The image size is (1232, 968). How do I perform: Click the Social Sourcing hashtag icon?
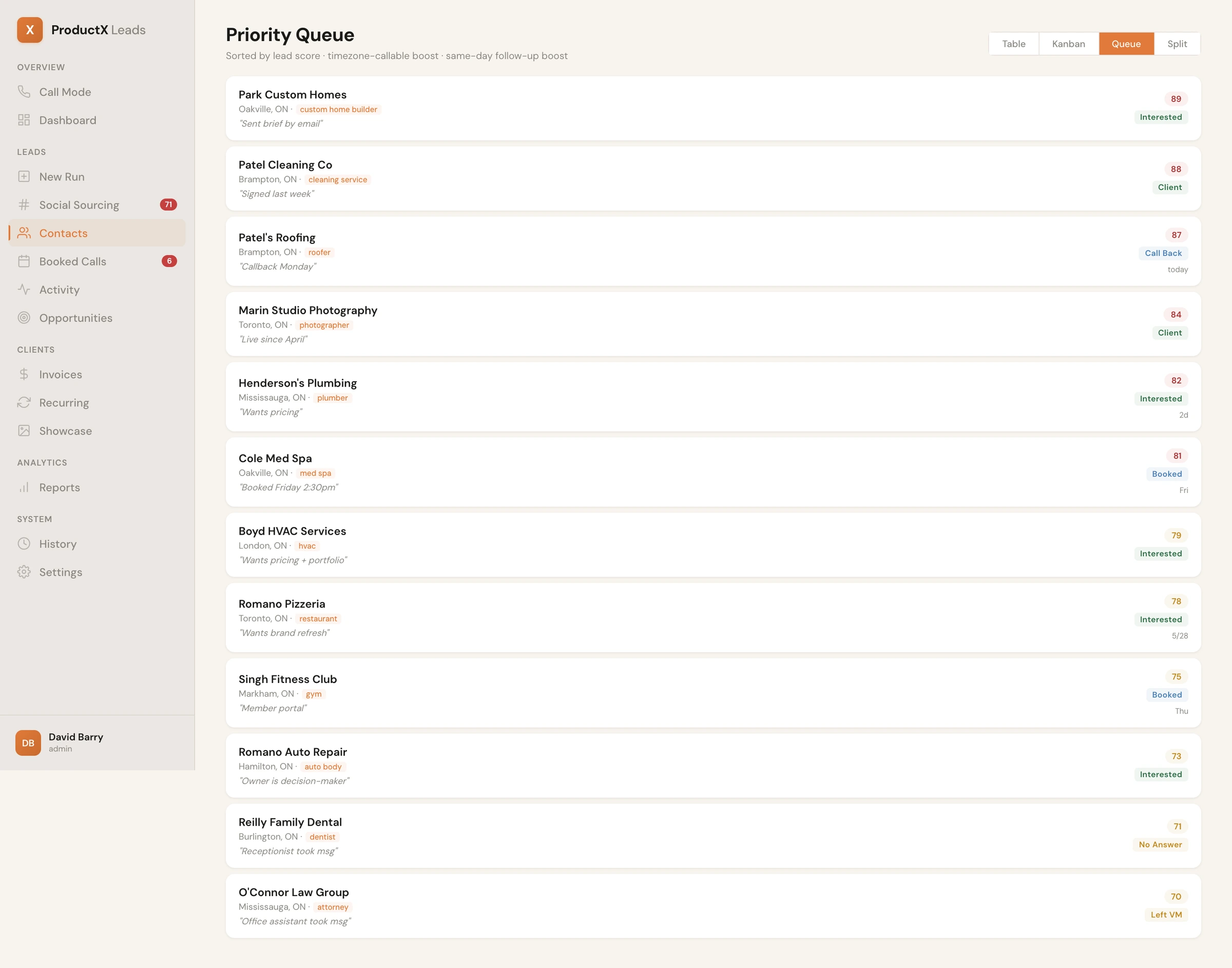click(x=24, y=204)
